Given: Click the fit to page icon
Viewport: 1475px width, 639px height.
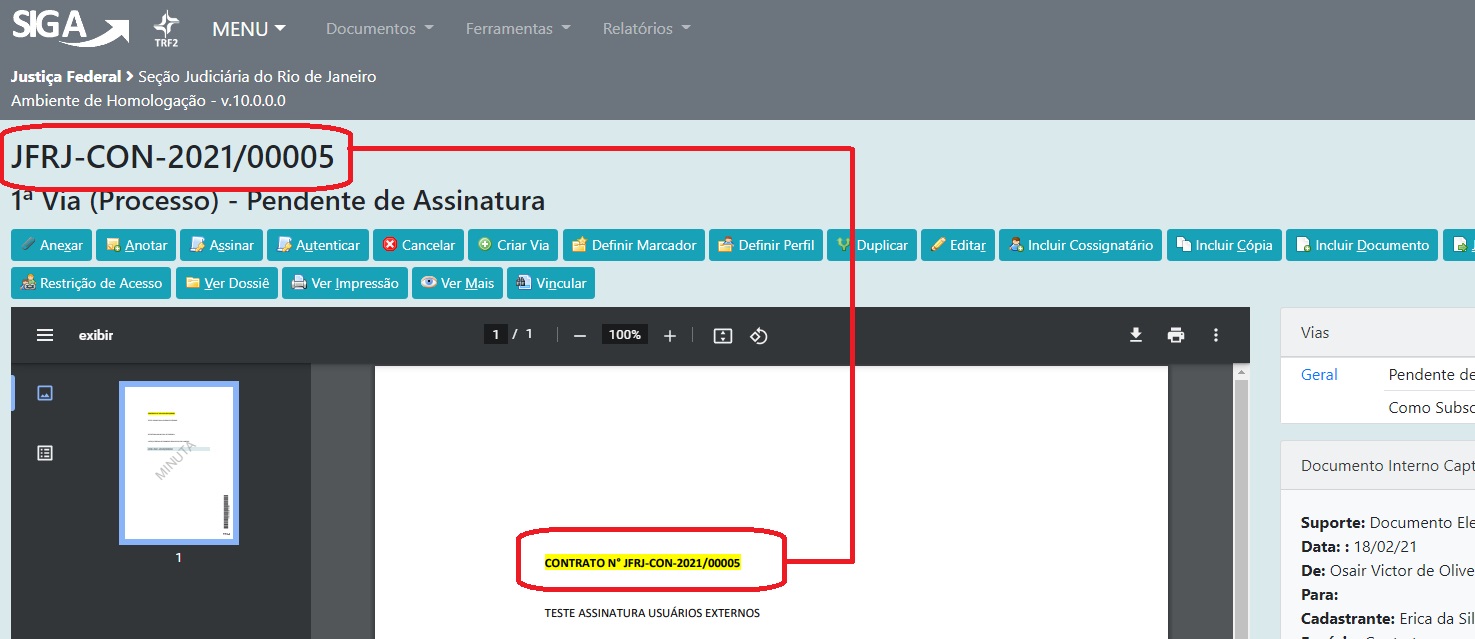Looking at the screenshot, I should 723,335.
